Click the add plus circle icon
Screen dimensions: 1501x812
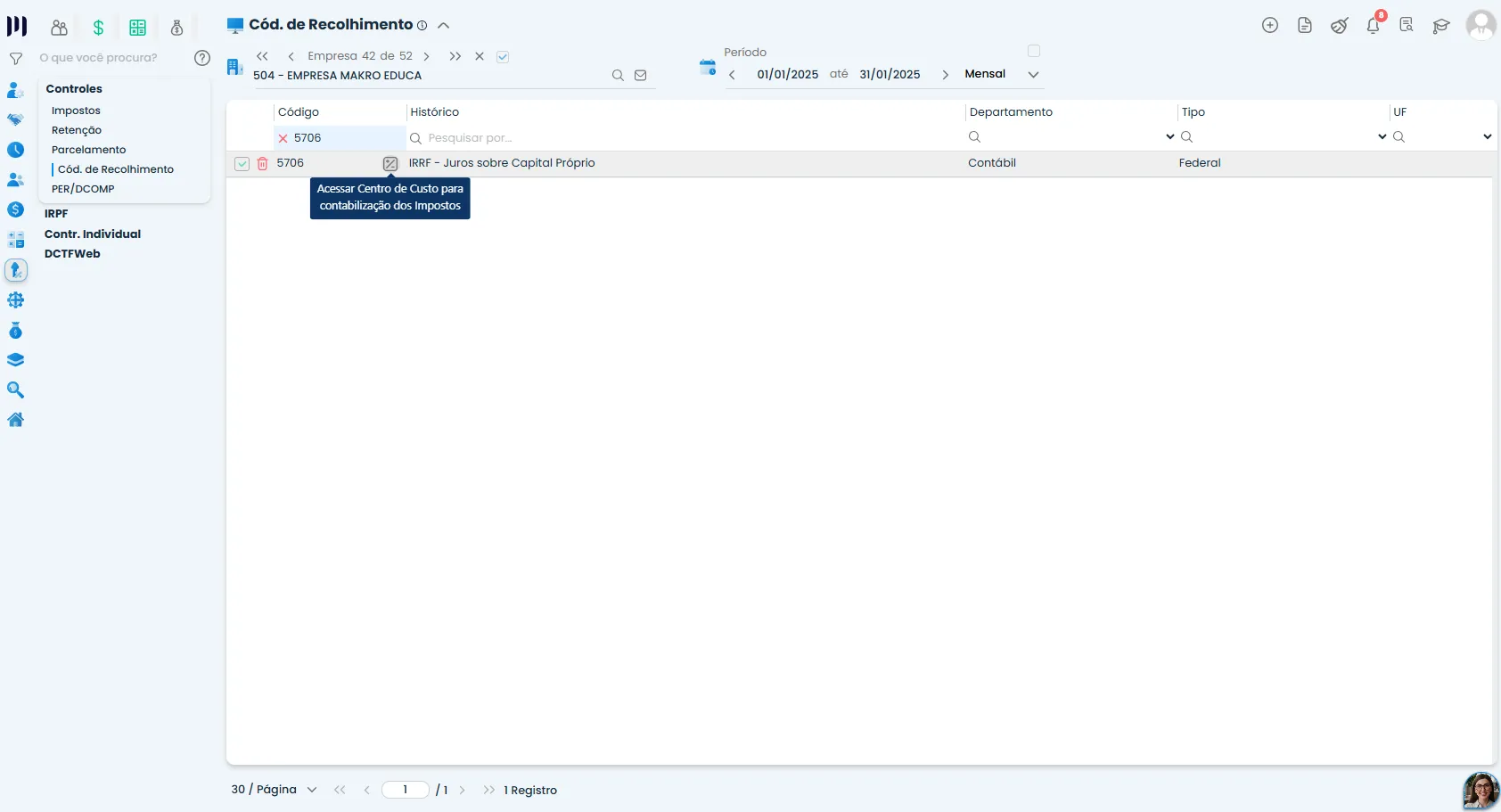[1270, 26]
